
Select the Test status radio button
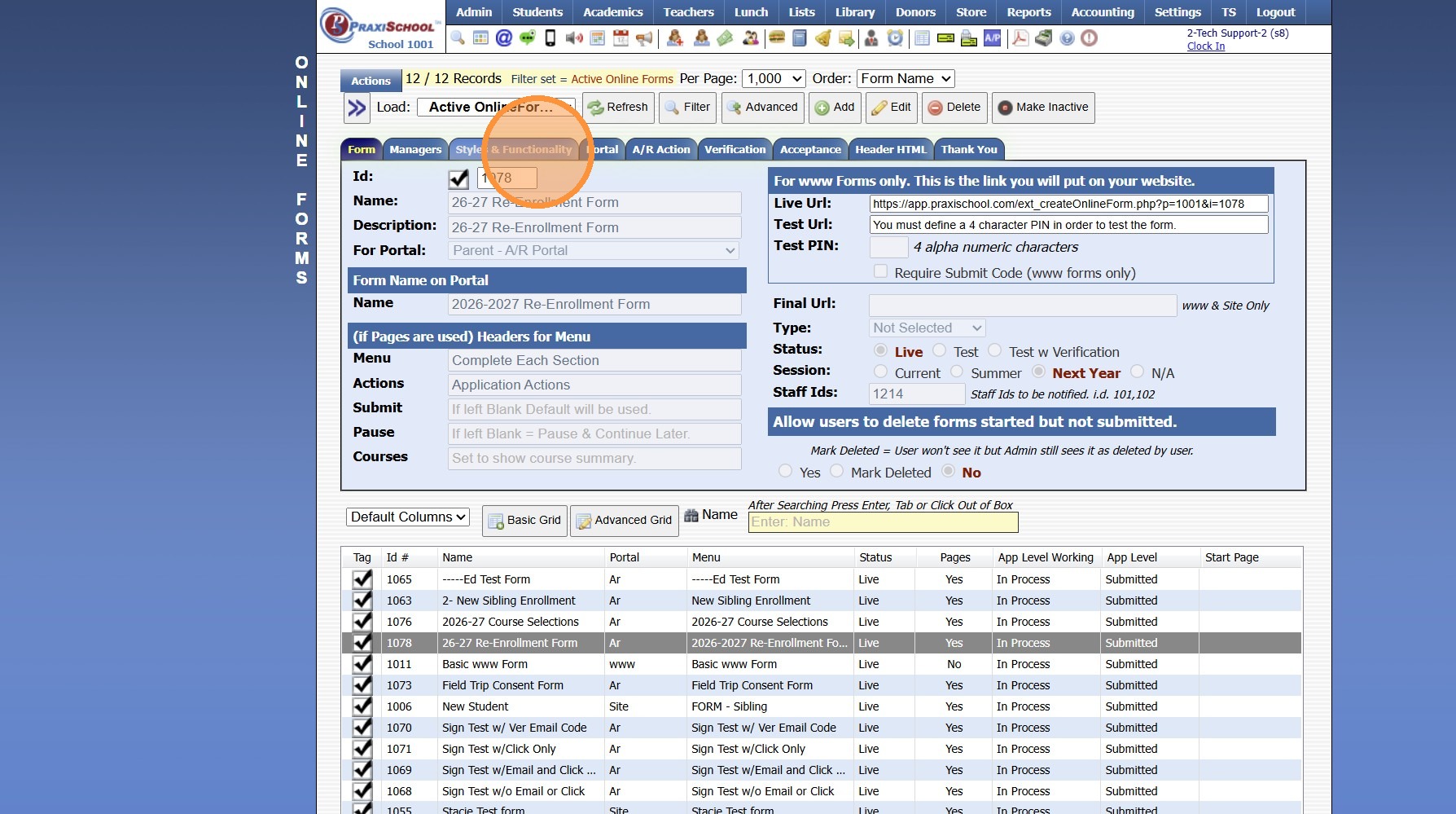pos(940,350)
